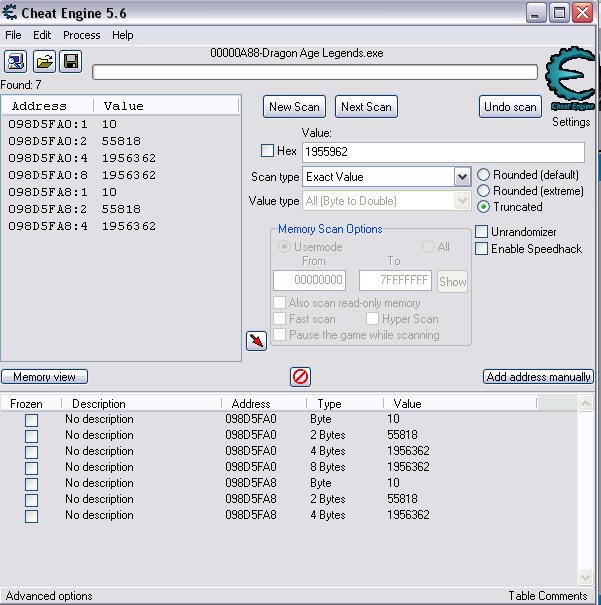Click the Next Scan button
Image resolution: width=601 pixels, height=605 pixels.
pyautogui.click(x=366, y=106)
